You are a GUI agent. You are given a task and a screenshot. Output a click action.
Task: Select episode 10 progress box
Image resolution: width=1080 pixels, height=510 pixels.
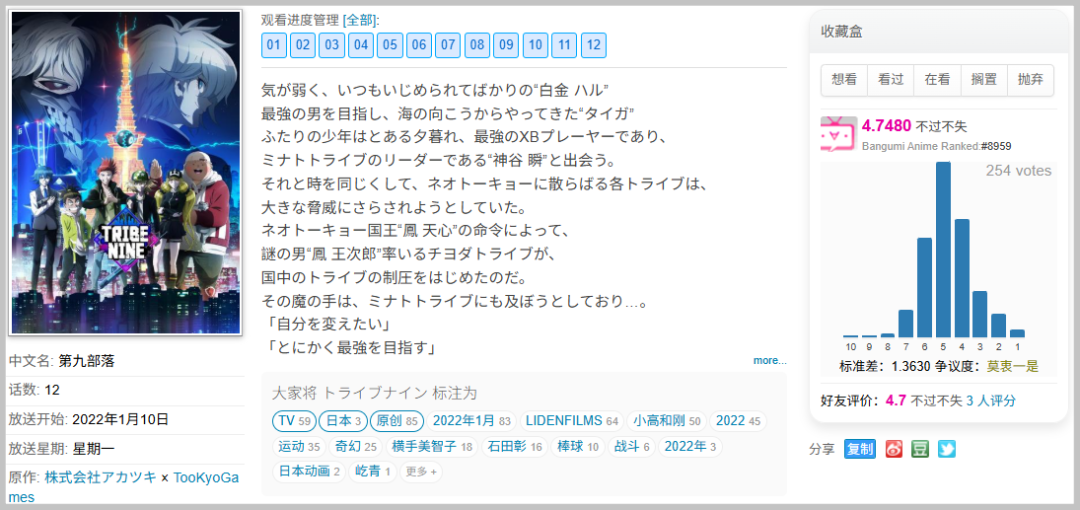[x=534, y=45]
